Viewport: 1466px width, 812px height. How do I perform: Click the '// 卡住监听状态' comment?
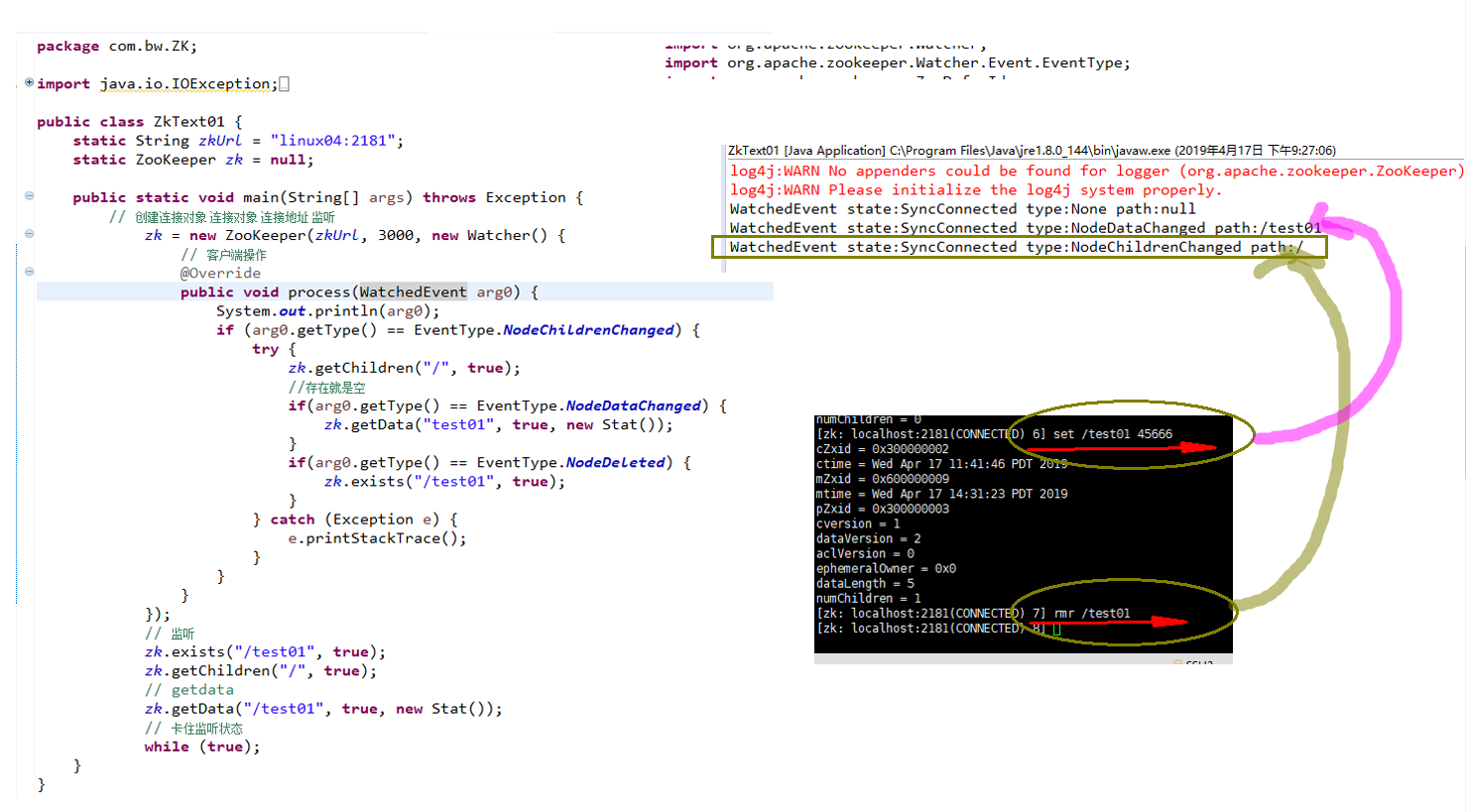[193, 728]
